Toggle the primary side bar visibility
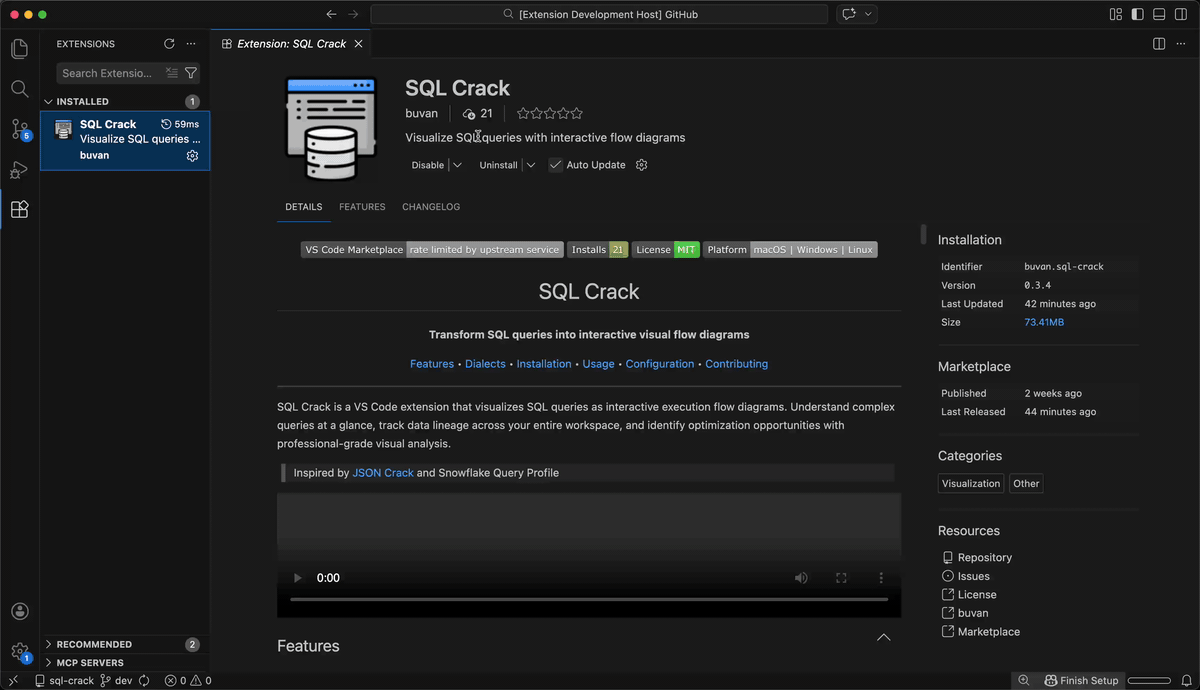The image size is (1200, 690). click(x=1138, y=14)
